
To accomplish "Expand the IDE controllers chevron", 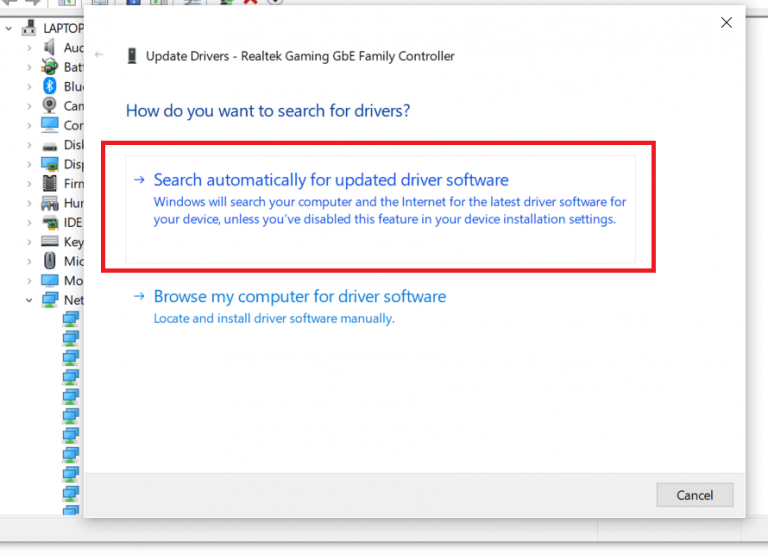I will 29,222.
